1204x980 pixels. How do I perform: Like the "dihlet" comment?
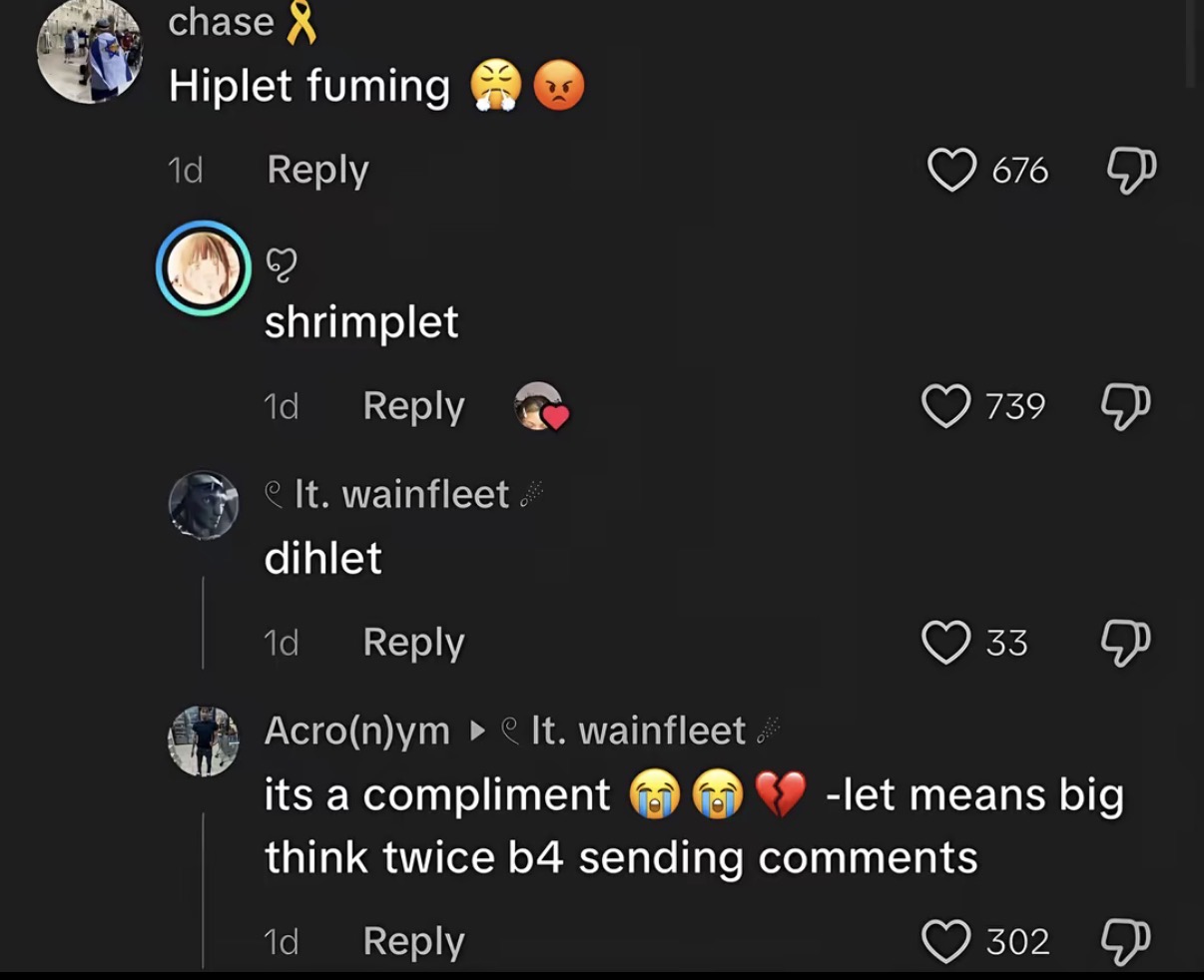(945, 642)
